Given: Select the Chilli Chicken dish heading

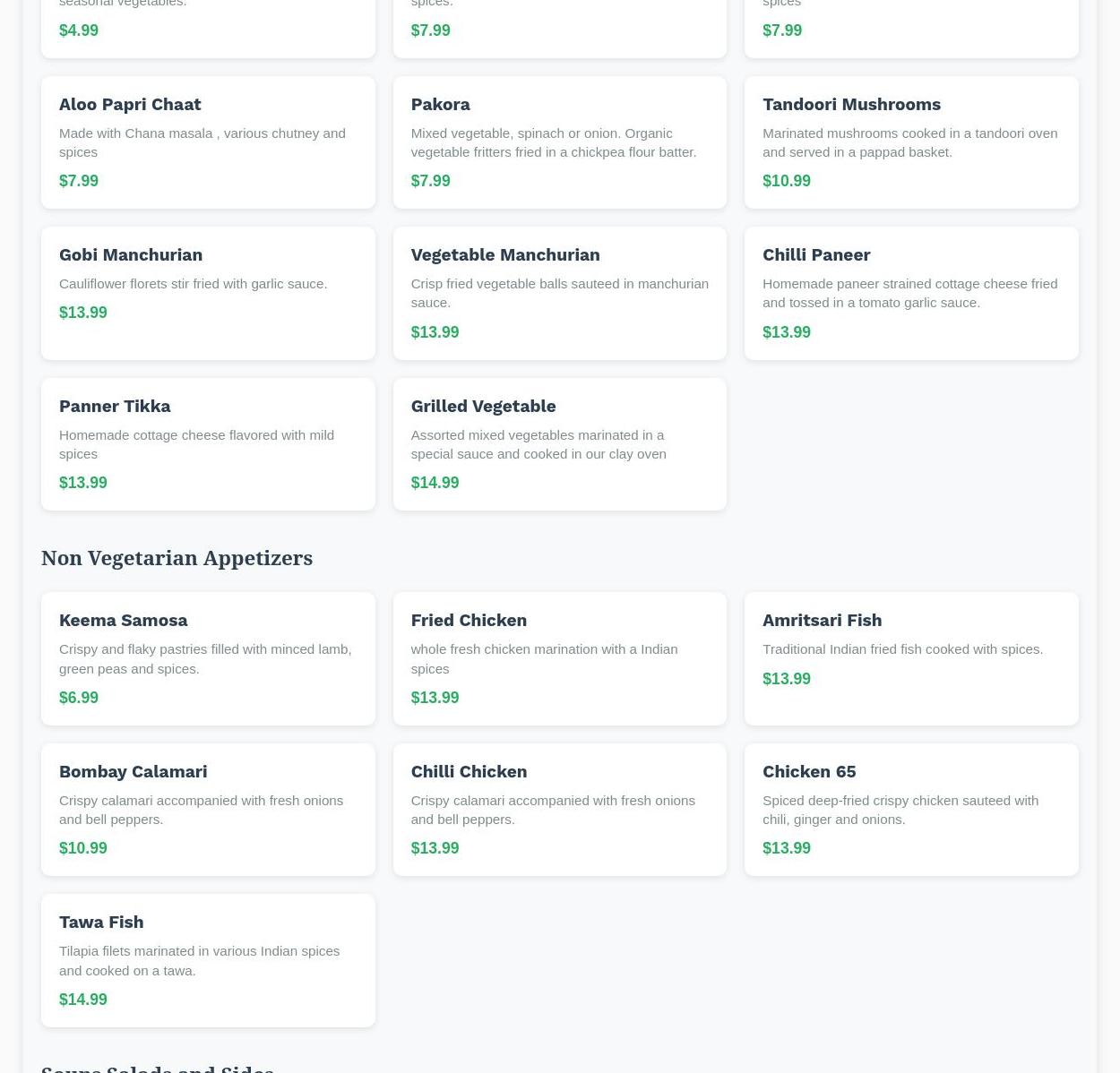Looking at the screenshot, I should (468, 771).
